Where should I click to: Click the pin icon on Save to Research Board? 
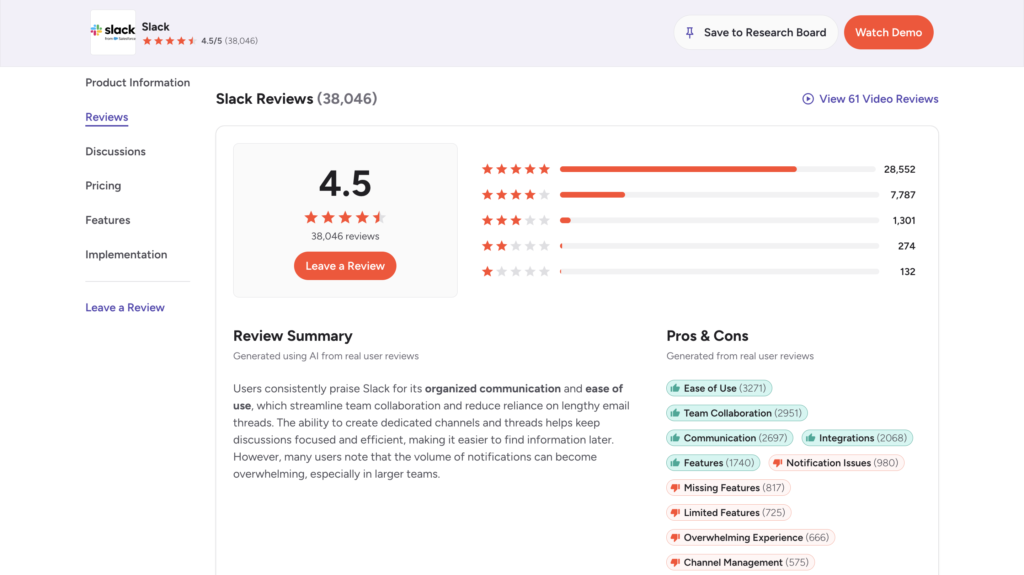click(x=689, y=32)
